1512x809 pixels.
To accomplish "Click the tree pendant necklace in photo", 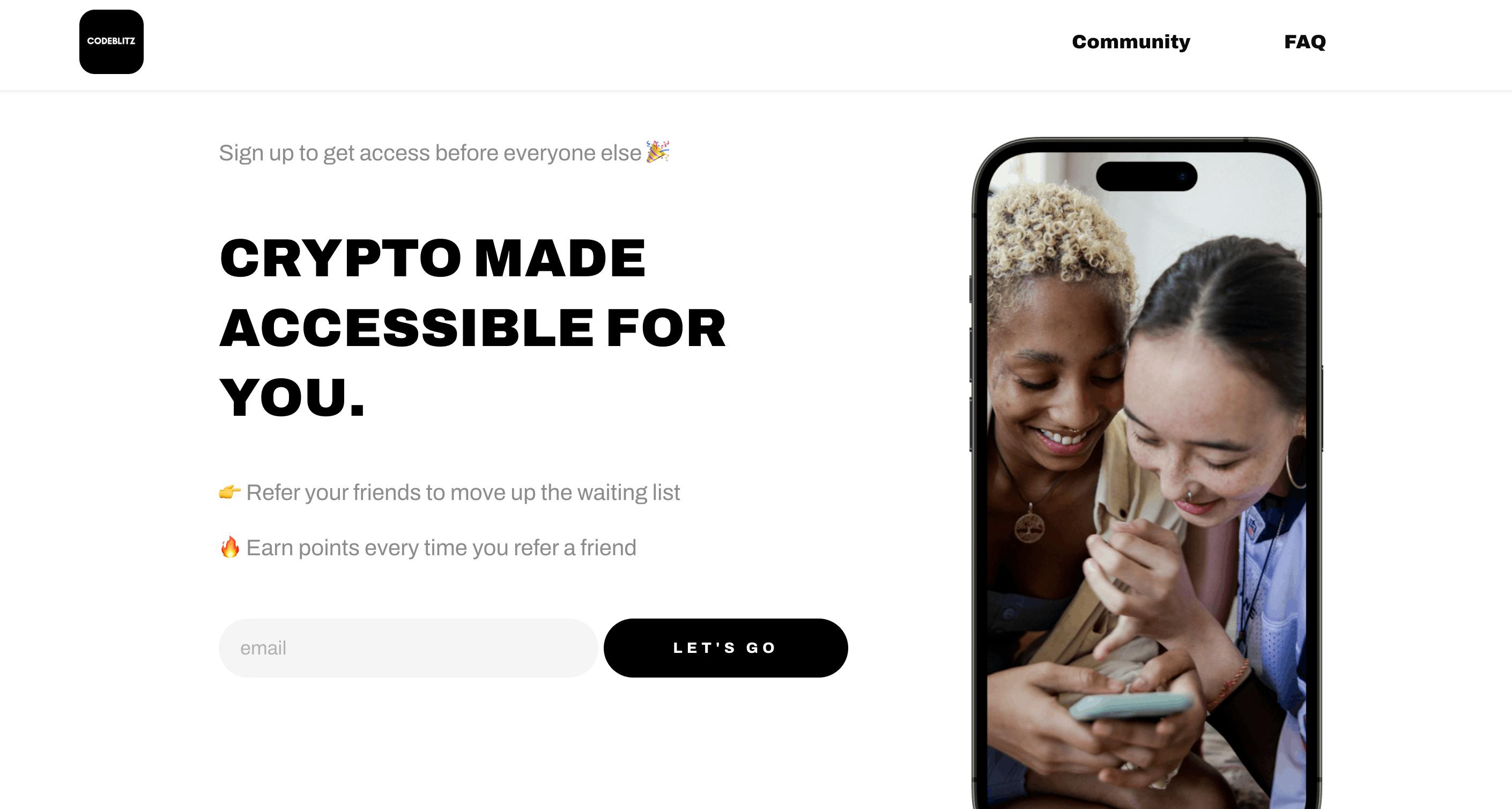I will 1029,525.
